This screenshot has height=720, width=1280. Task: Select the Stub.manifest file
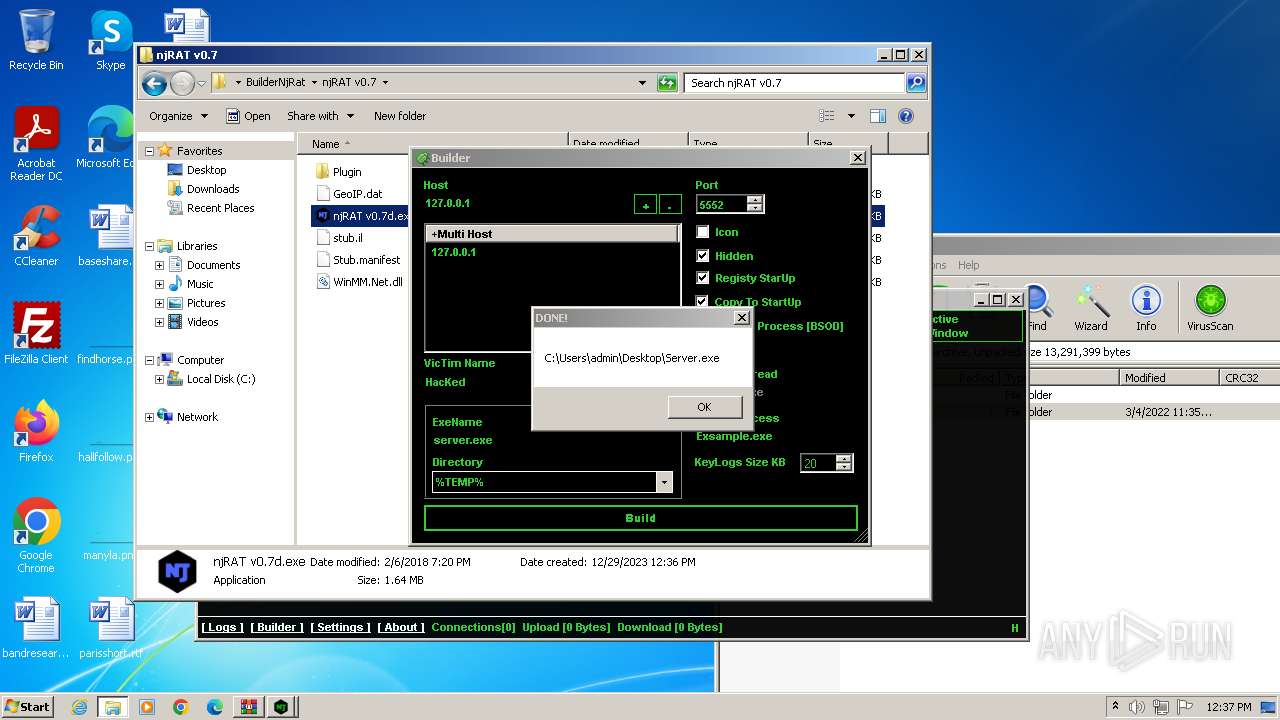pos(358,260)
